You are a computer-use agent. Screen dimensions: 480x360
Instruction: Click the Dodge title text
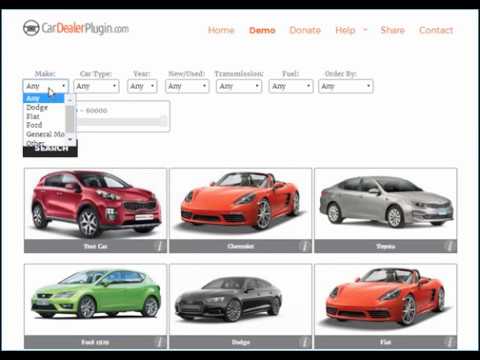241,342
